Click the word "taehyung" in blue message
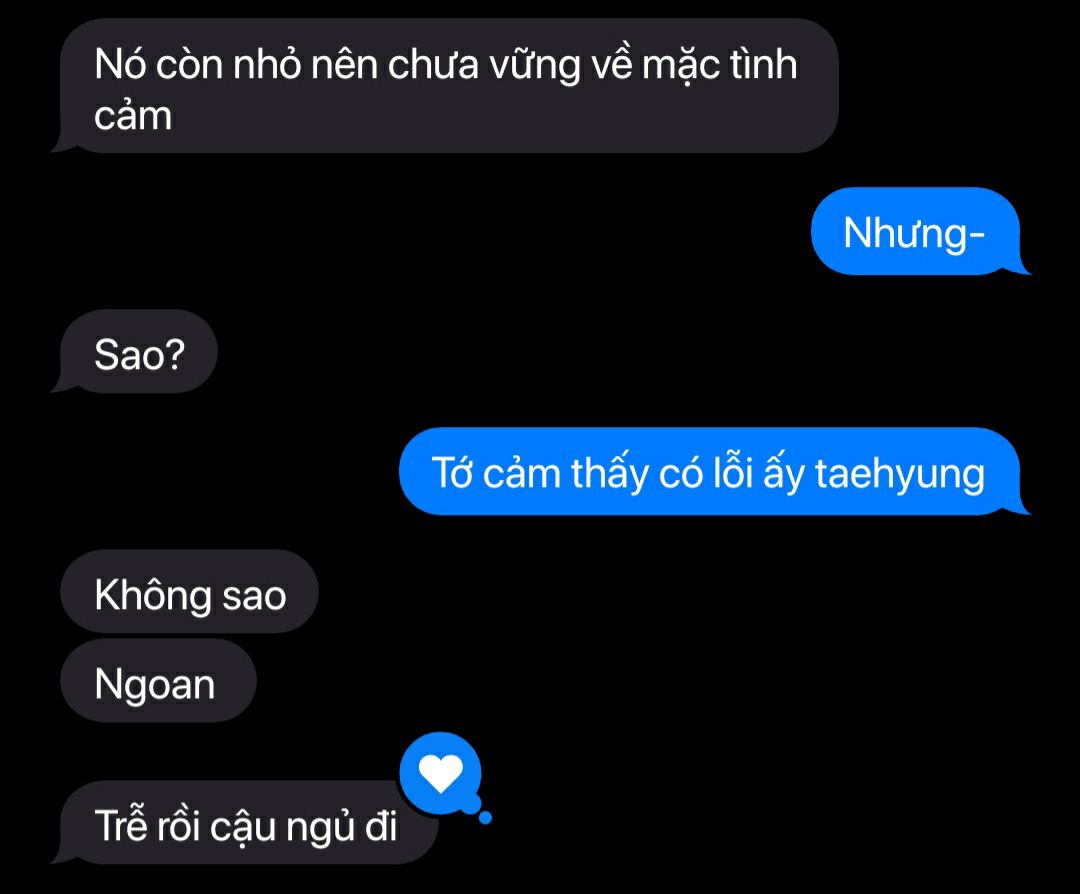Screen dimensions: 1080x894 (x=900, y=476)
